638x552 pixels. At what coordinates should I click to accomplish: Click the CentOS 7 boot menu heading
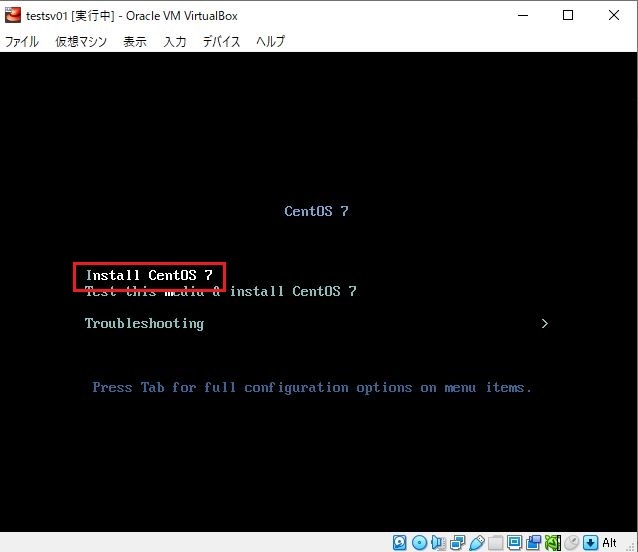pyautogui.click(x=316, y=211)
